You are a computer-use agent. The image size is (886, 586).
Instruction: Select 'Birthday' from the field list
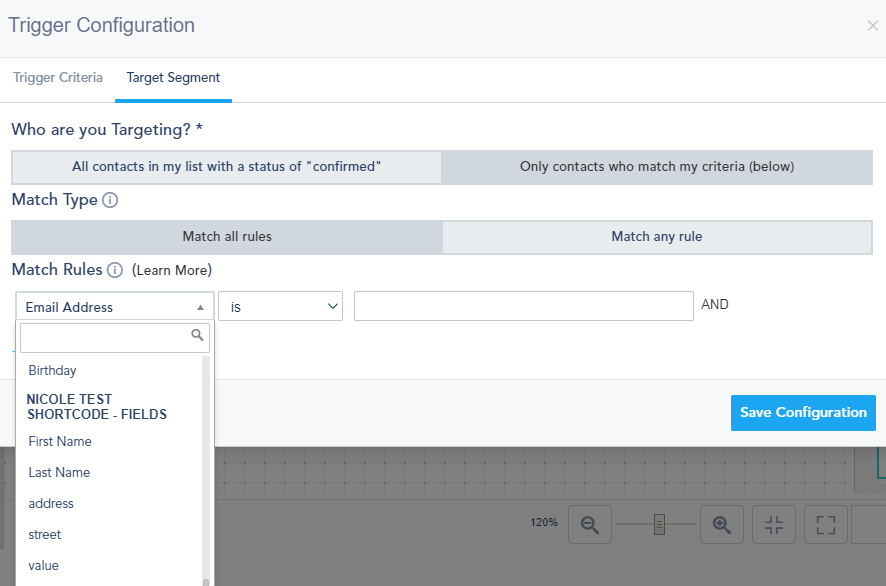tap(53, 370)
